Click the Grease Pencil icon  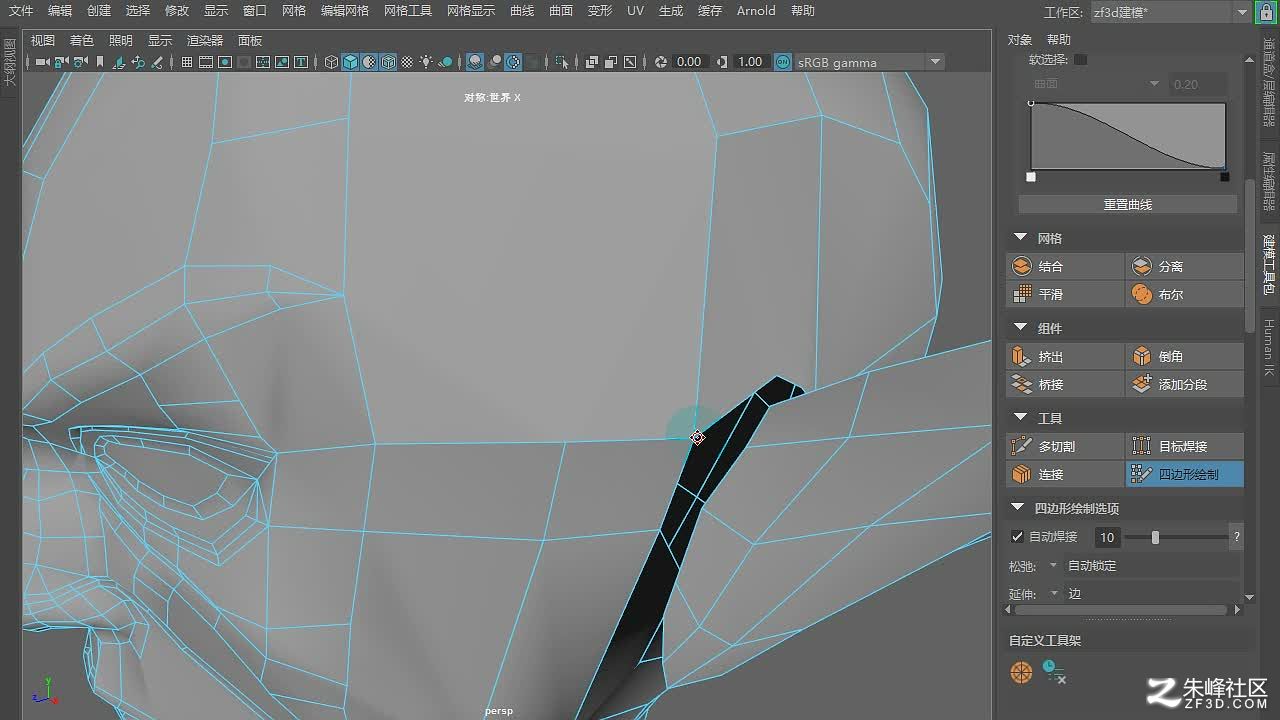(x=157, y=62)
